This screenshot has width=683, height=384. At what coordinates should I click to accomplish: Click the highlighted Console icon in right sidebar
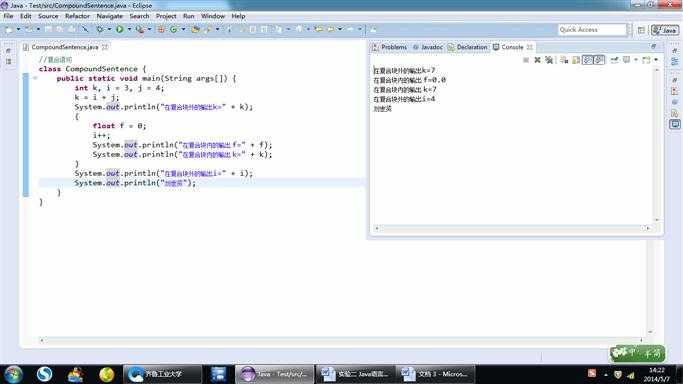tap(675, 125)
